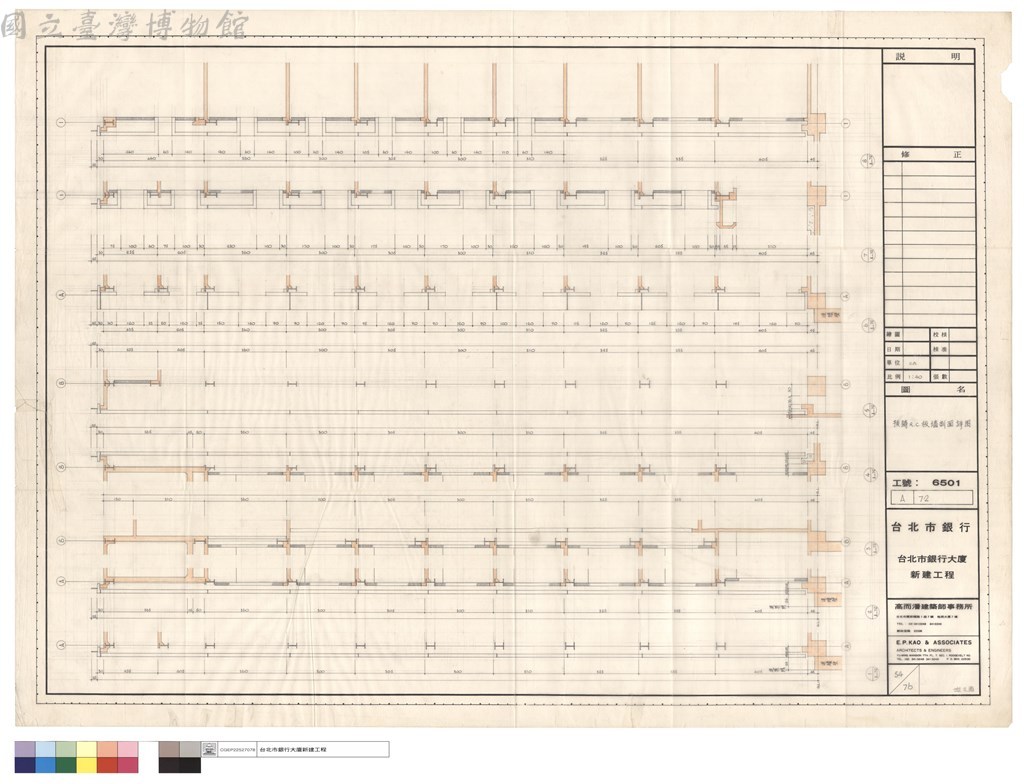Pick the bright yellow color swatch
Viewport: 1024px width, 784px height.
click(87, 765)
